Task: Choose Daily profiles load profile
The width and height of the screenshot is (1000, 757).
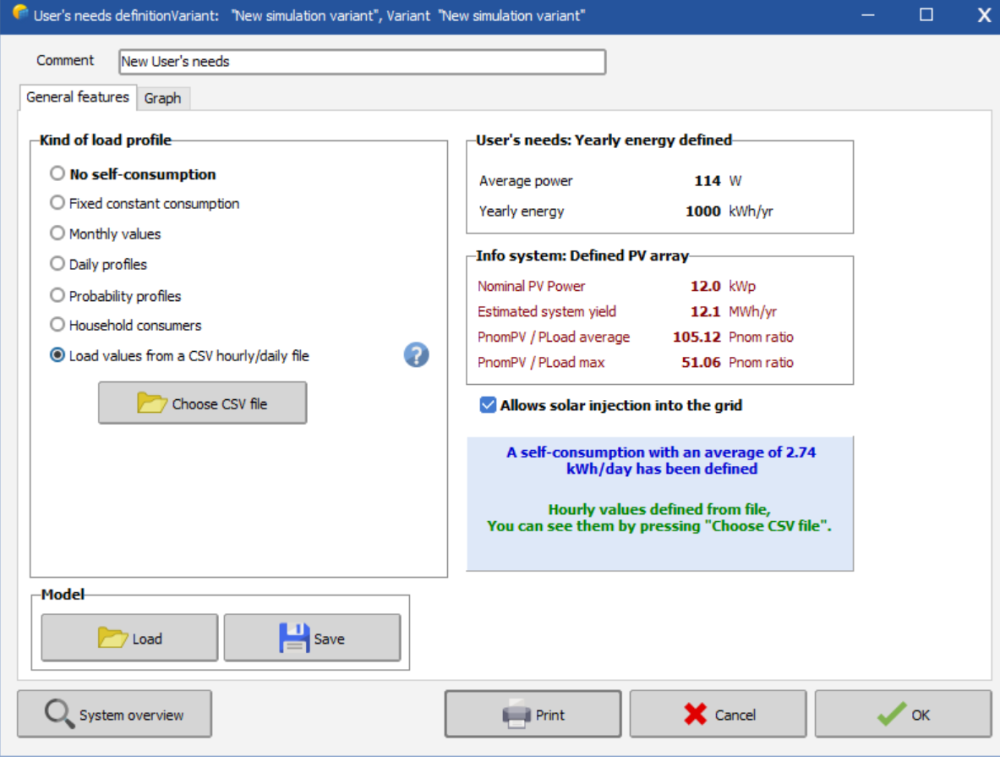Action: click(x=58, y=265)
